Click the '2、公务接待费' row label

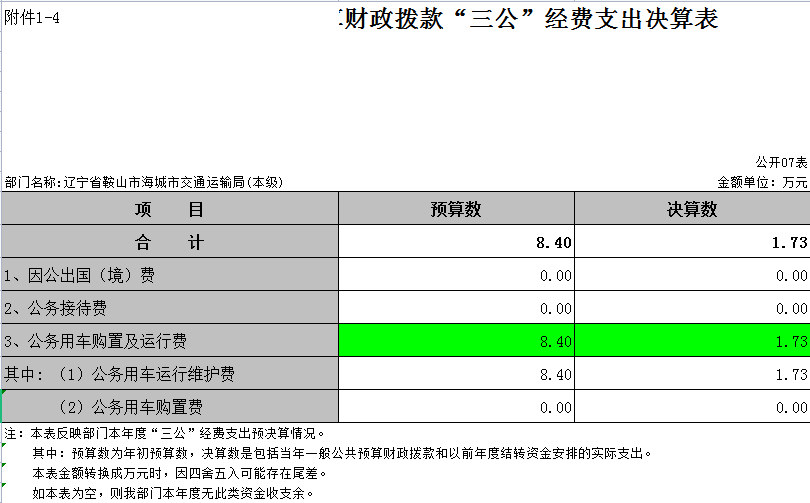170,308
